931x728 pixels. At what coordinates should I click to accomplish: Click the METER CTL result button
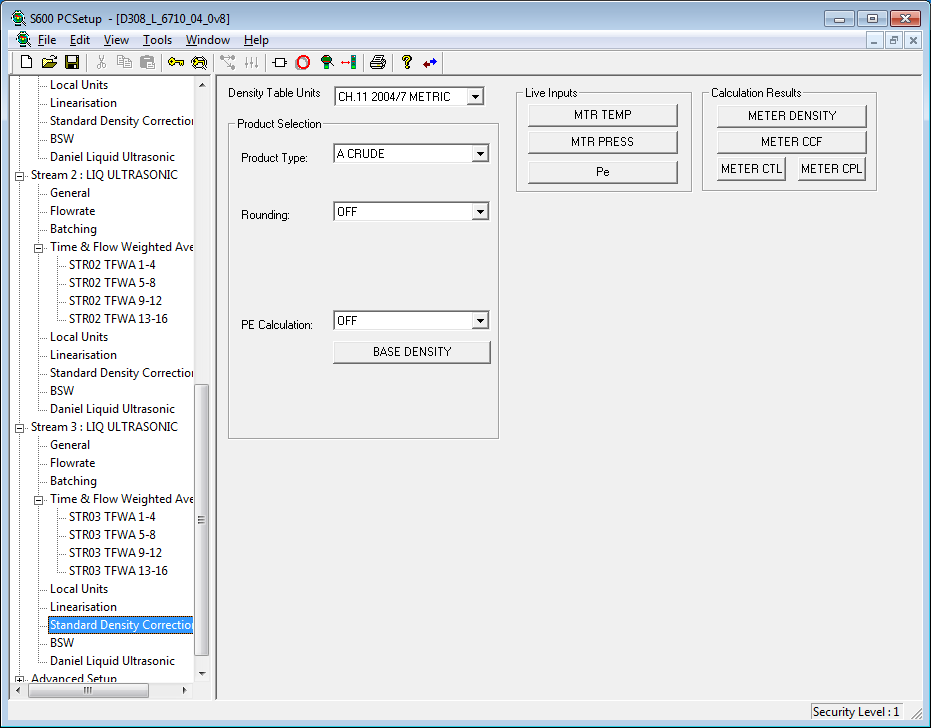coord(751,169)
